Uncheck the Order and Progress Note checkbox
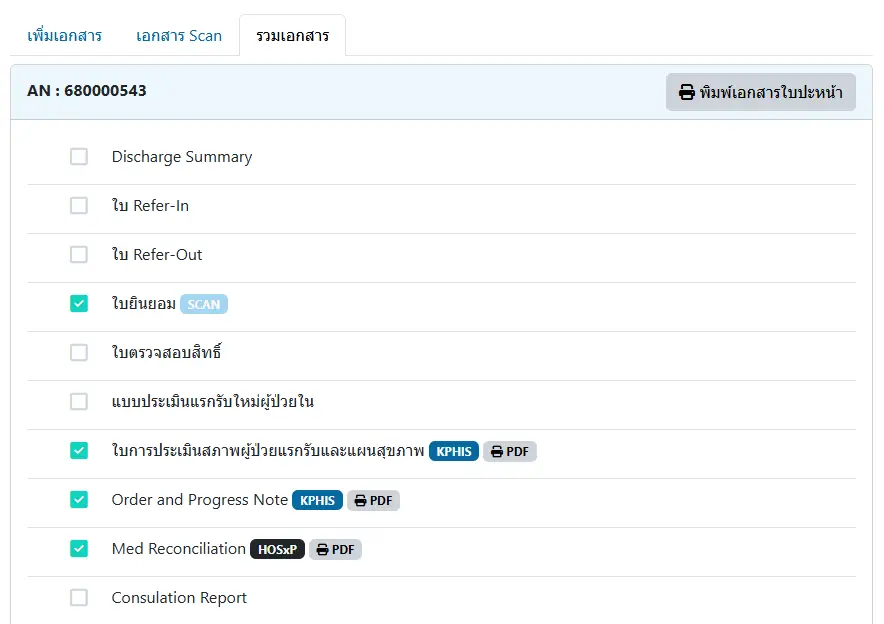884x624 pixels. [78, 500]
